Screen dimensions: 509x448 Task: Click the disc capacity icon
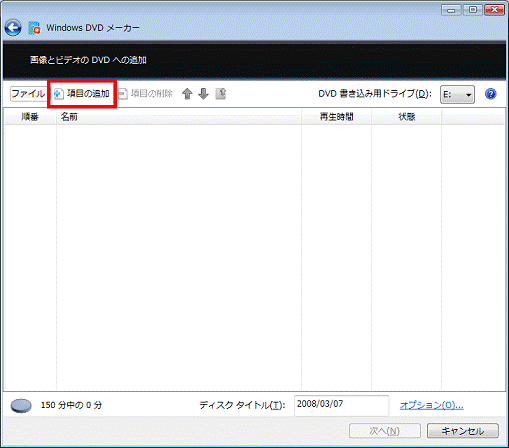tap(21, 406)
